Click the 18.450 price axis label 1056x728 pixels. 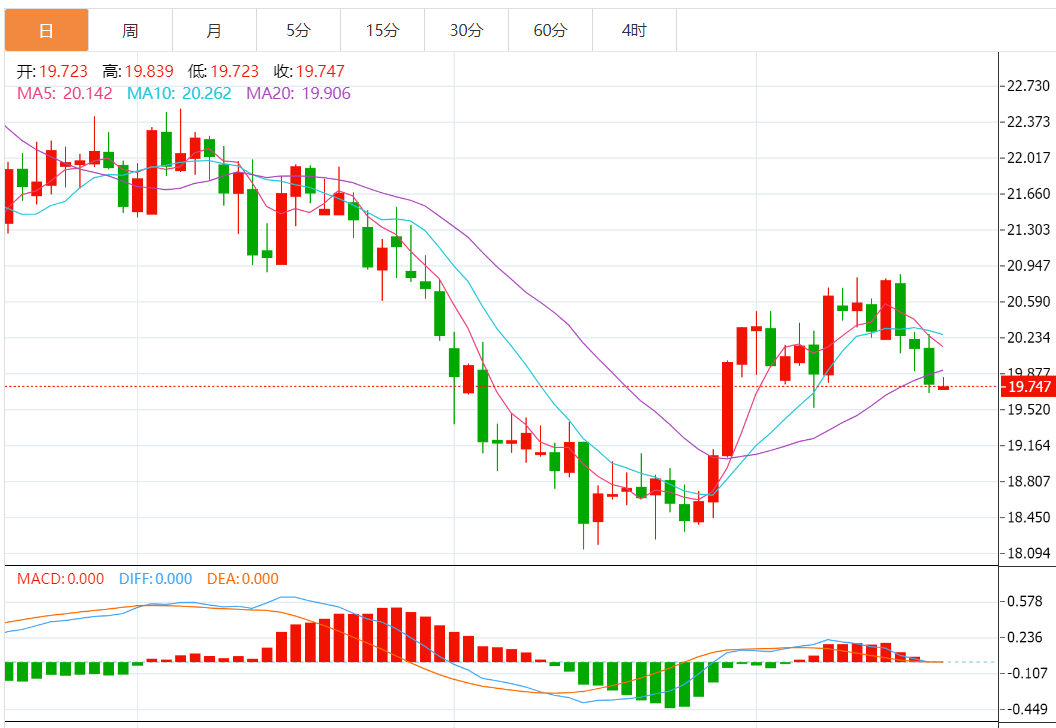tap(1028, 517)
